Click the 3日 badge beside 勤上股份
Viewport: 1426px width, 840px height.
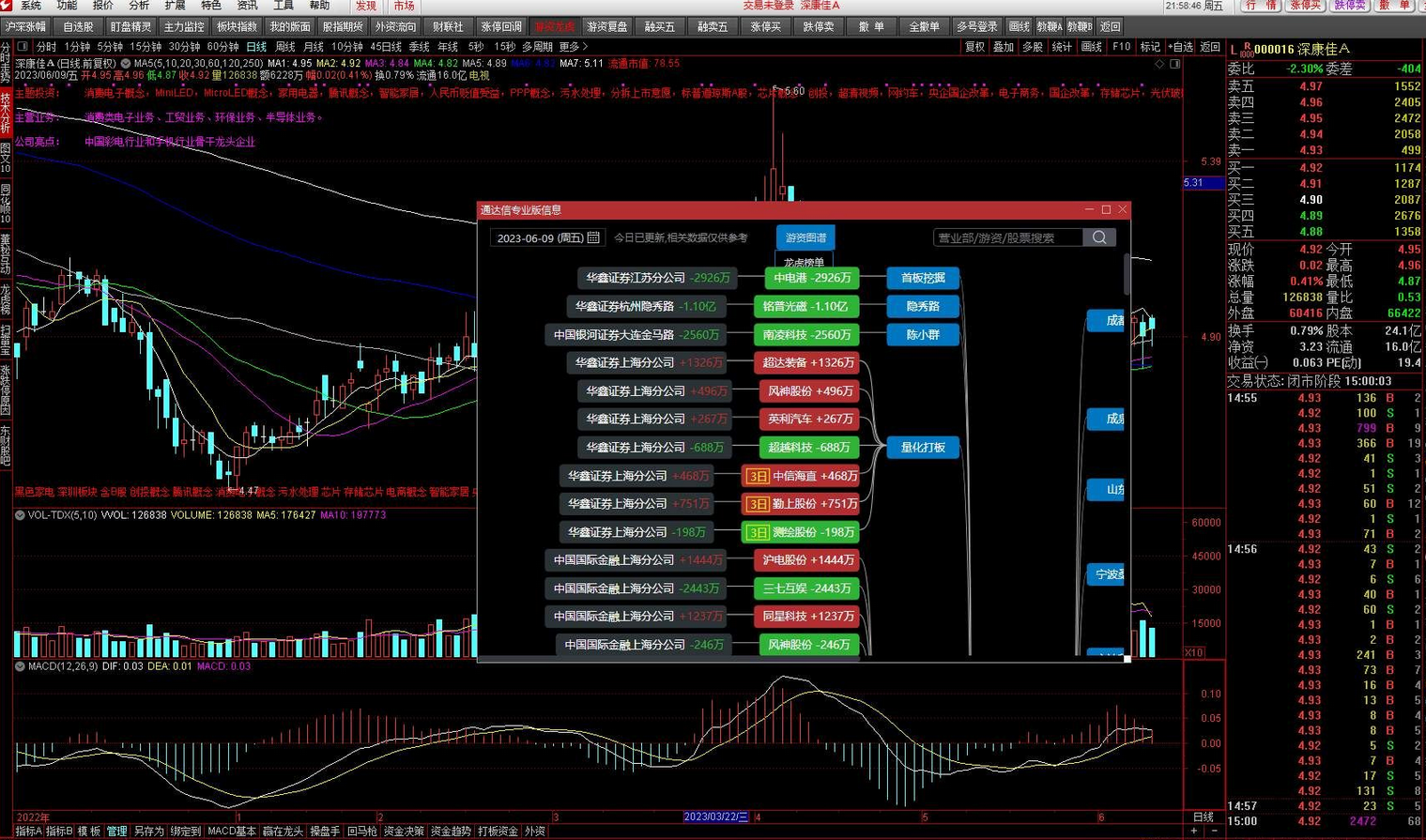tap(757, 504)
